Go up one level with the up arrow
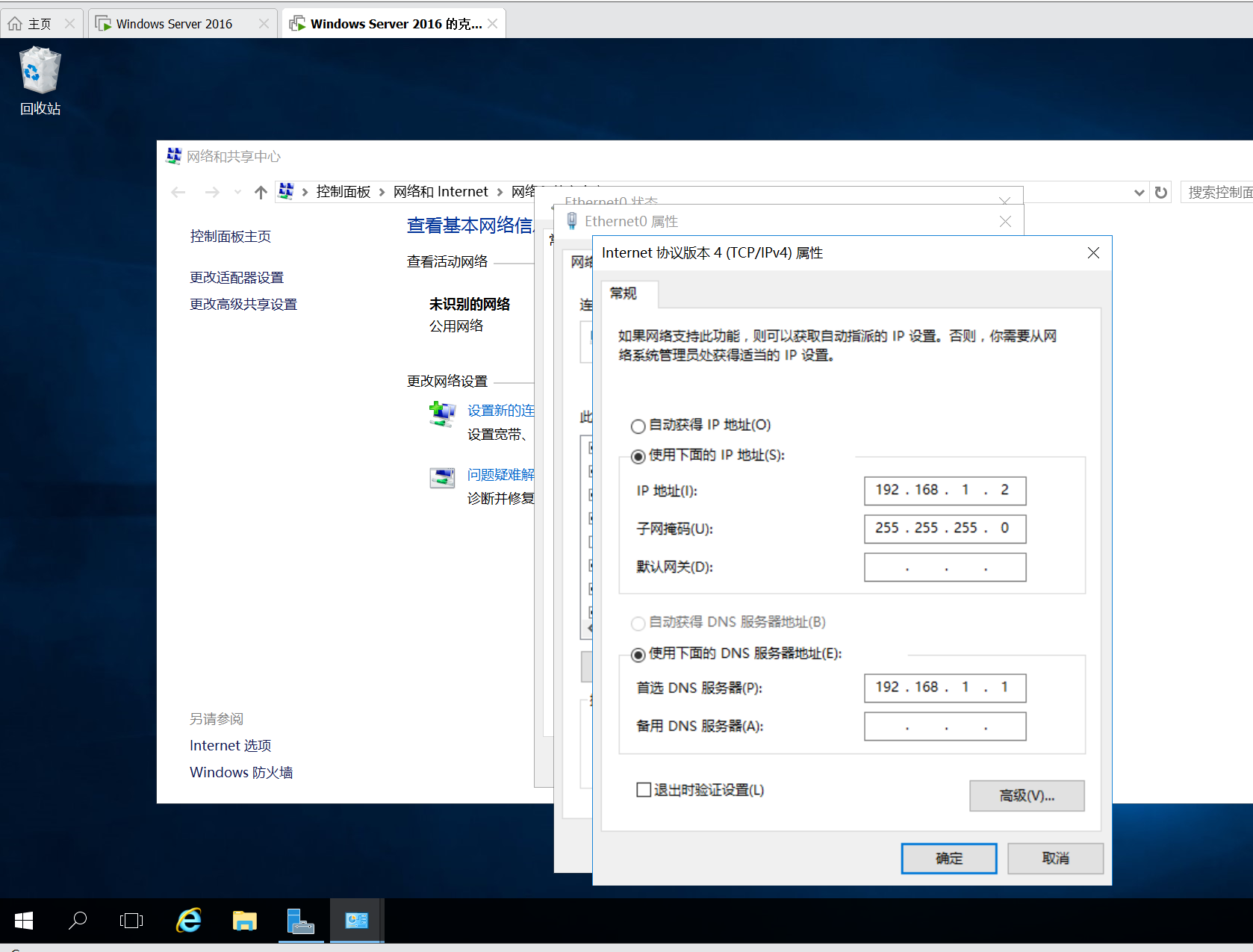The image size is (1253, 952). (261, 193)
